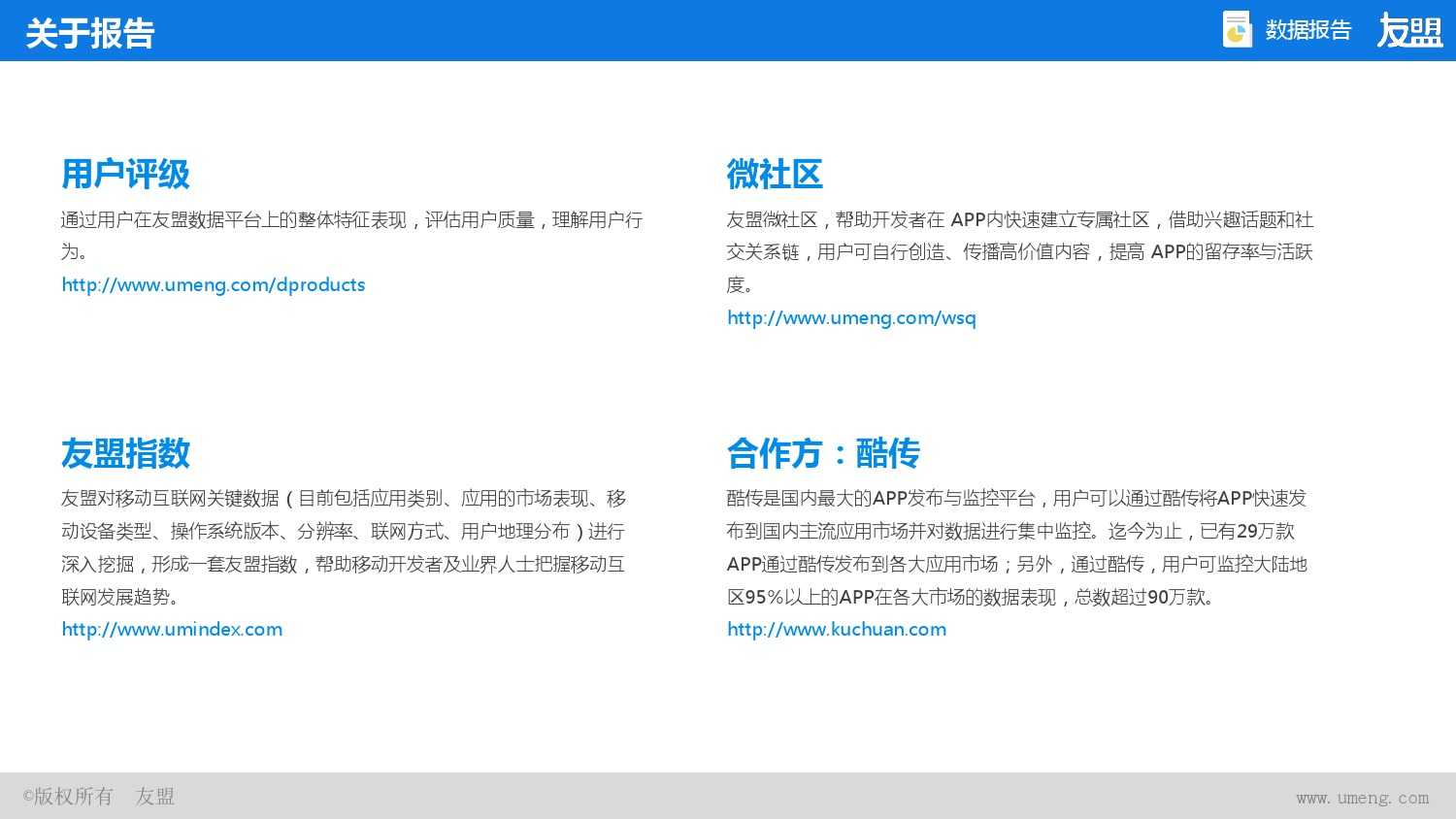Click the 数据报告 chart icon in the header

click(x=1237, y=30)
